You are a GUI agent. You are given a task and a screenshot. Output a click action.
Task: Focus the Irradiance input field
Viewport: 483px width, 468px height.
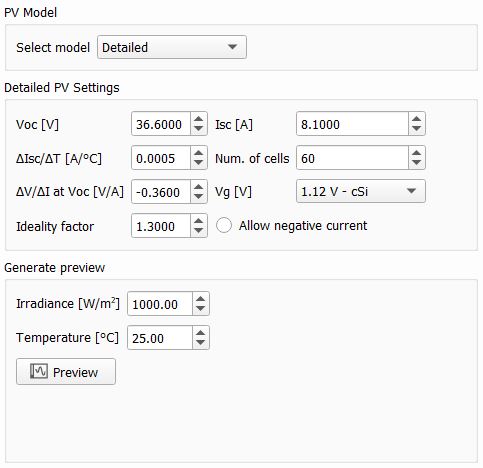pos(160,304)
